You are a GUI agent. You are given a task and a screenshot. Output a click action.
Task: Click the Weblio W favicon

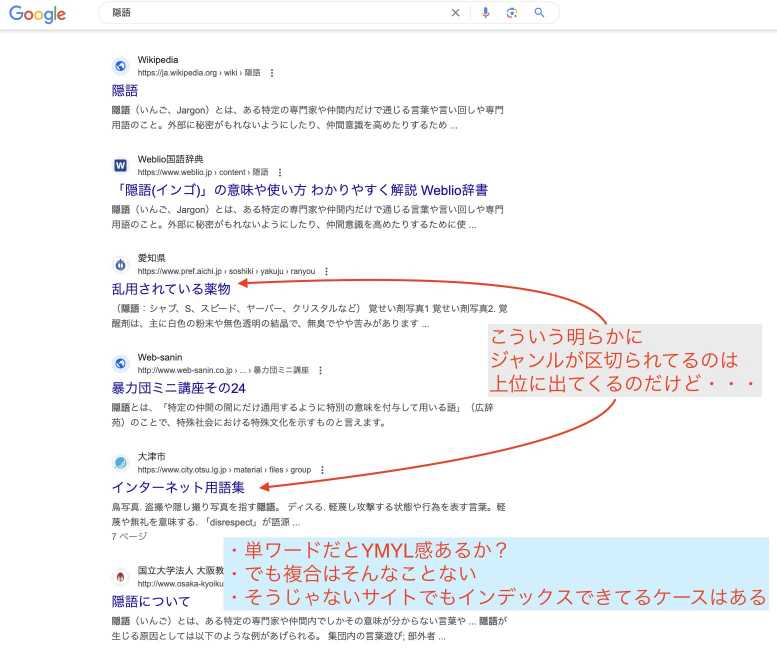pos(120,165)
